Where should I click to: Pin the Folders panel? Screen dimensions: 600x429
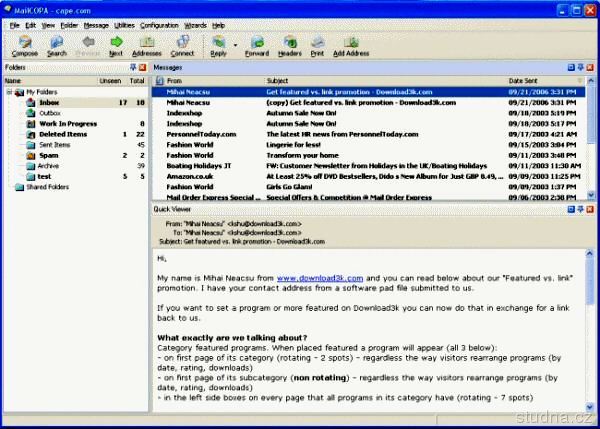click(133, 67)
